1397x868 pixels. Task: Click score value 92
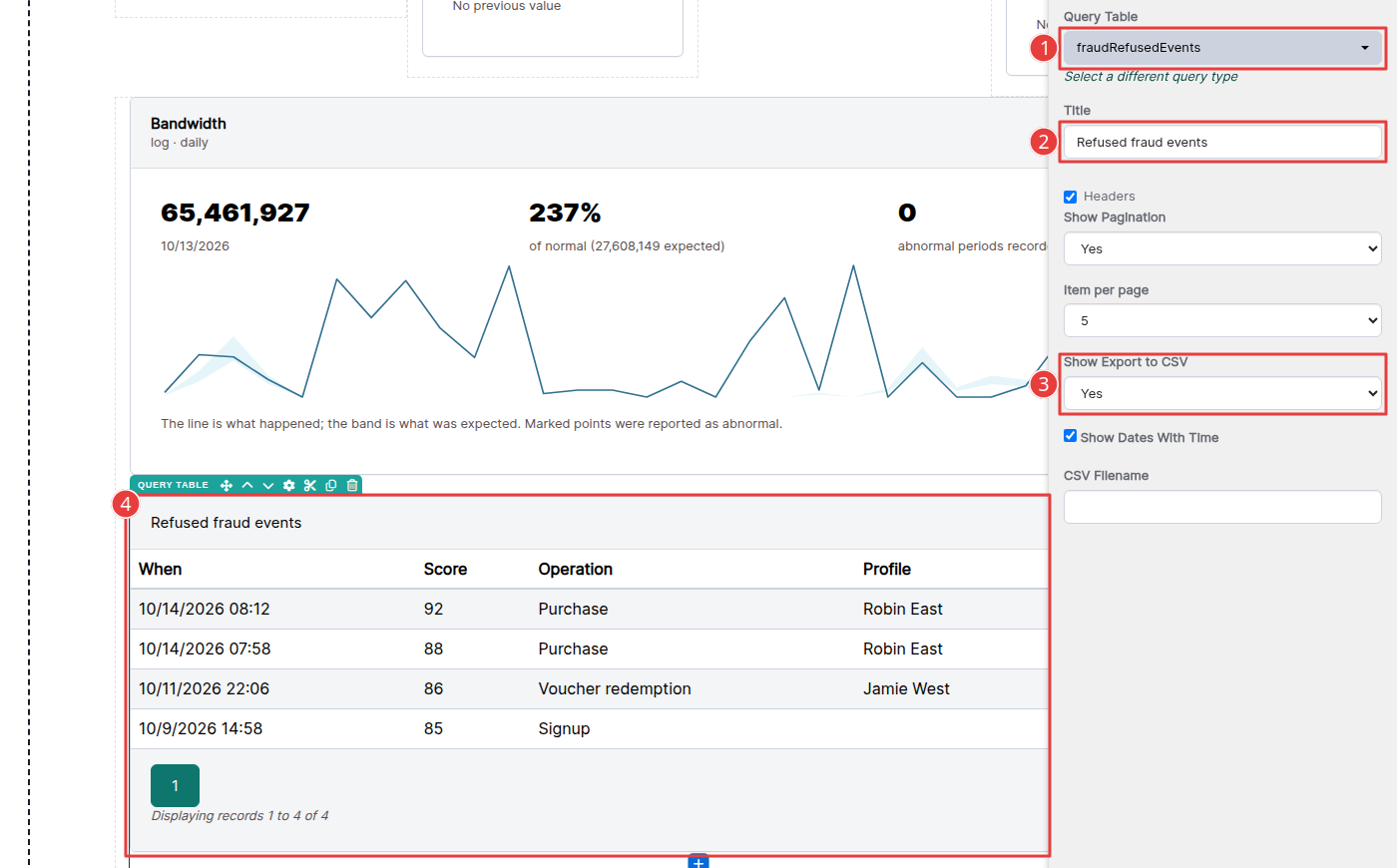pos(433,609)
